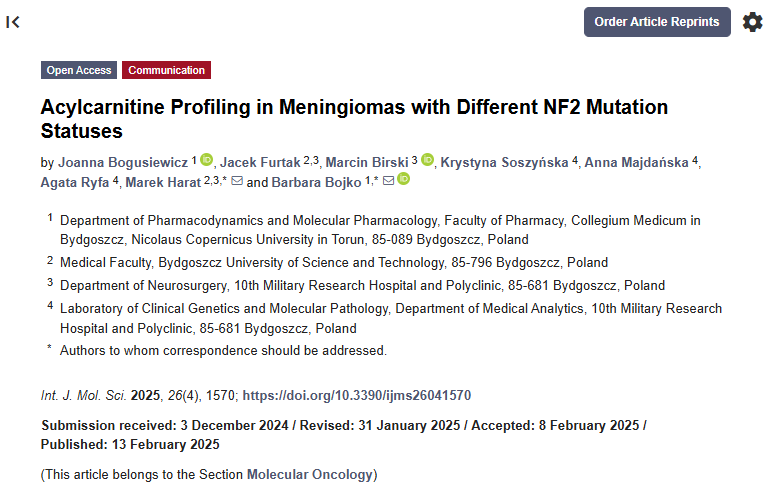Click Marek Harat's email envelope icon
This screenshot has width=767, height=482.
pos(237,181)
